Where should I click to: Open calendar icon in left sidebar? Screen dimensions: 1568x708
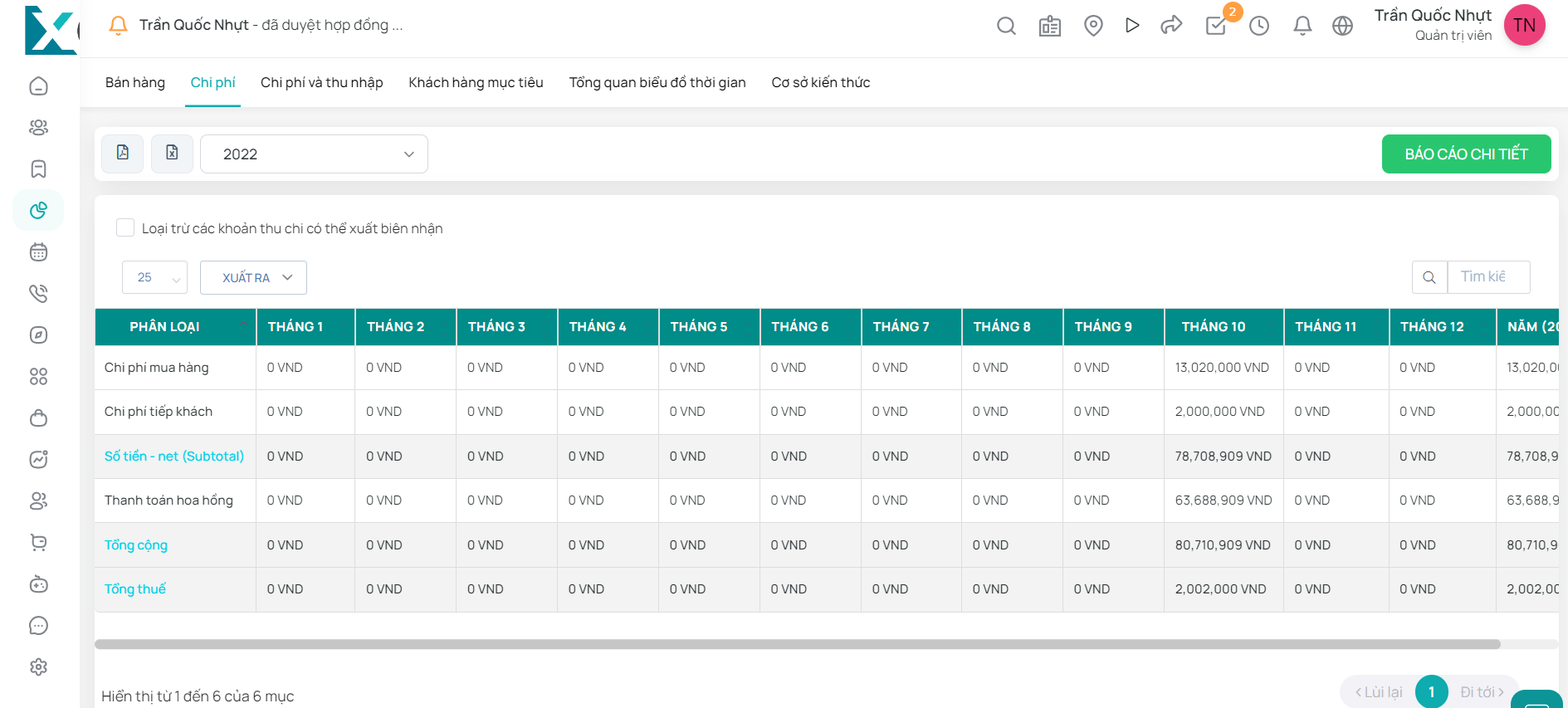[x=38, y=251]
